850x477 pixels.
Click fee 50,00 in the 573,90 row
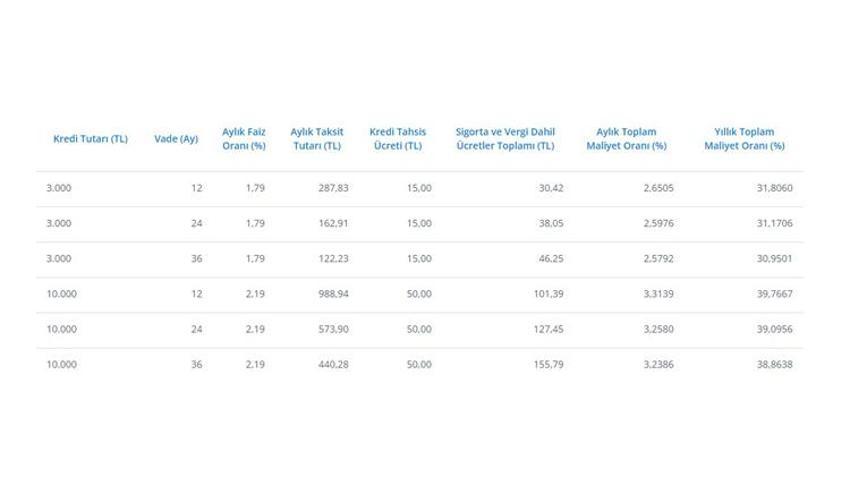coord(420,329)
